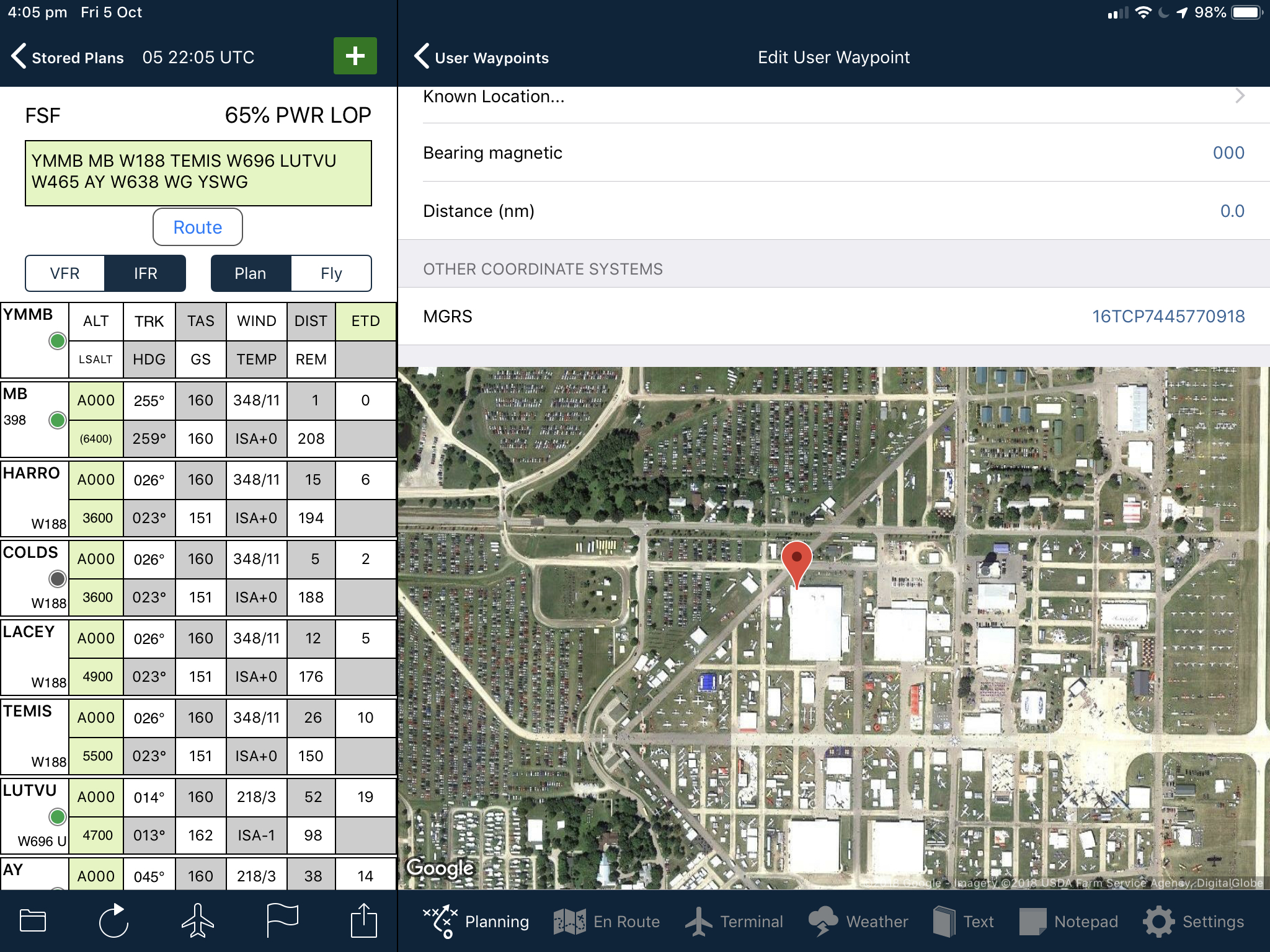
Task: Tap the flag icon in bottom toolbar
Action: (x=282, y=921)
